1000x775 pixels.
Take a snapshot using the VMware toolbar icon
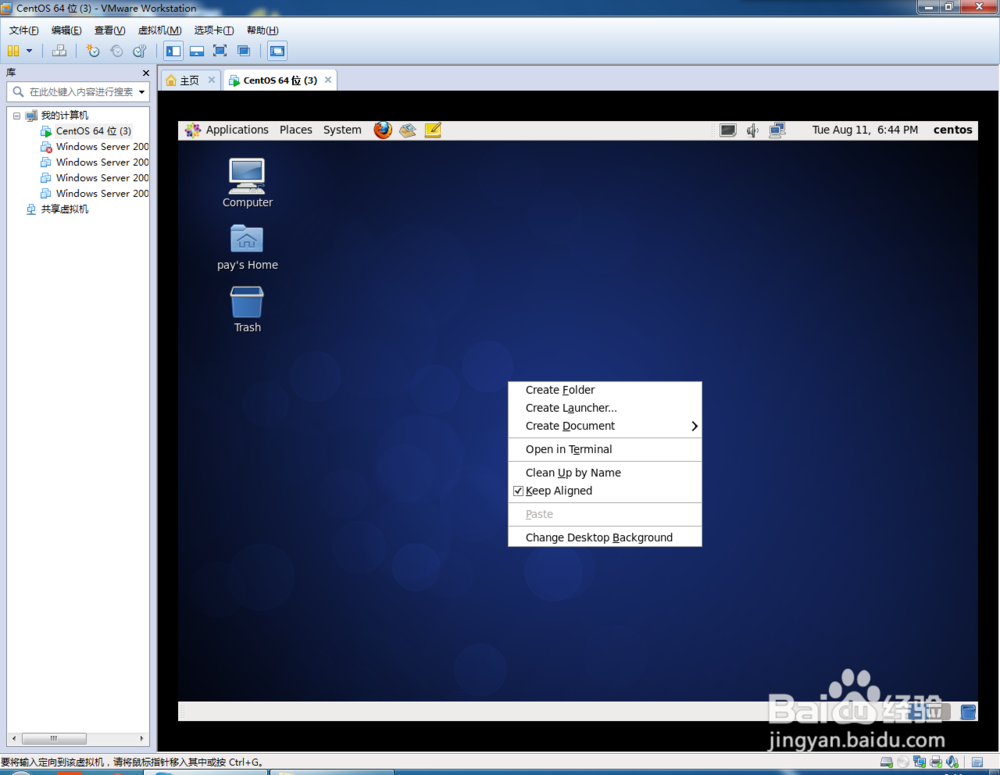pos(92,51)
